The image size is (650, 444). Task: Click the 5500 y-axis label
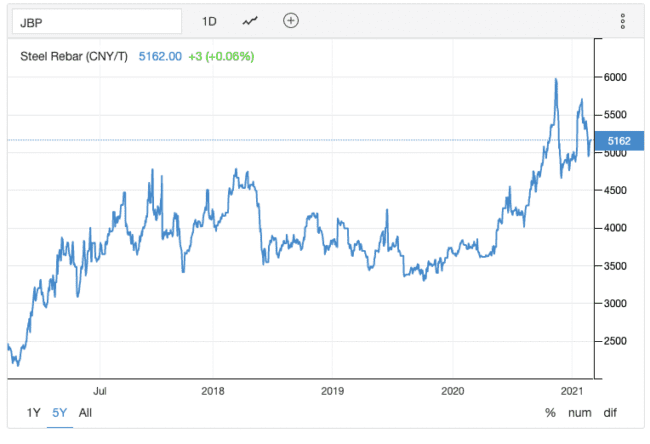pos(615,115)
